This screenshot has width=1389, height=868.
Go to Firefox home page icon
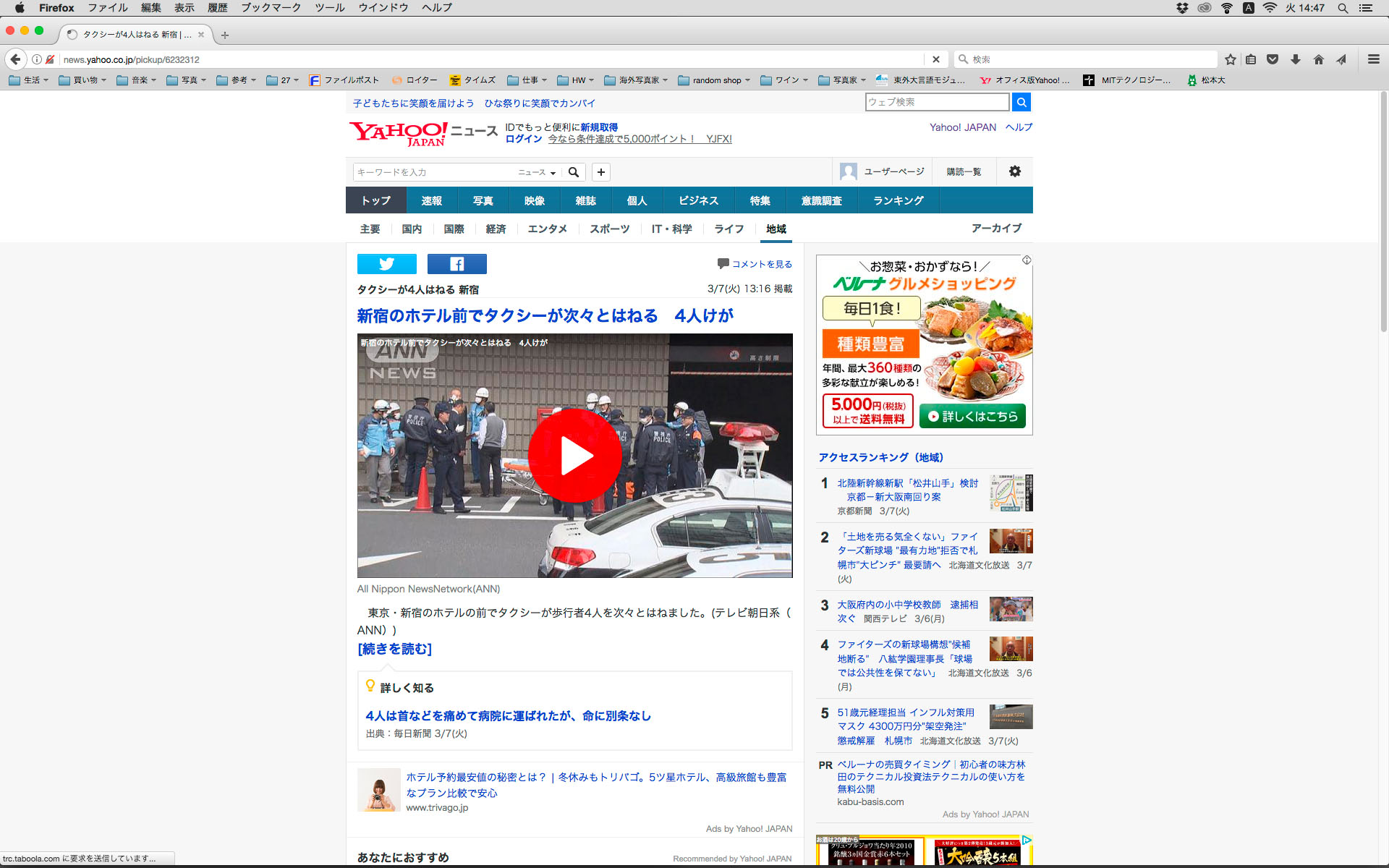tap(1318, 59)
